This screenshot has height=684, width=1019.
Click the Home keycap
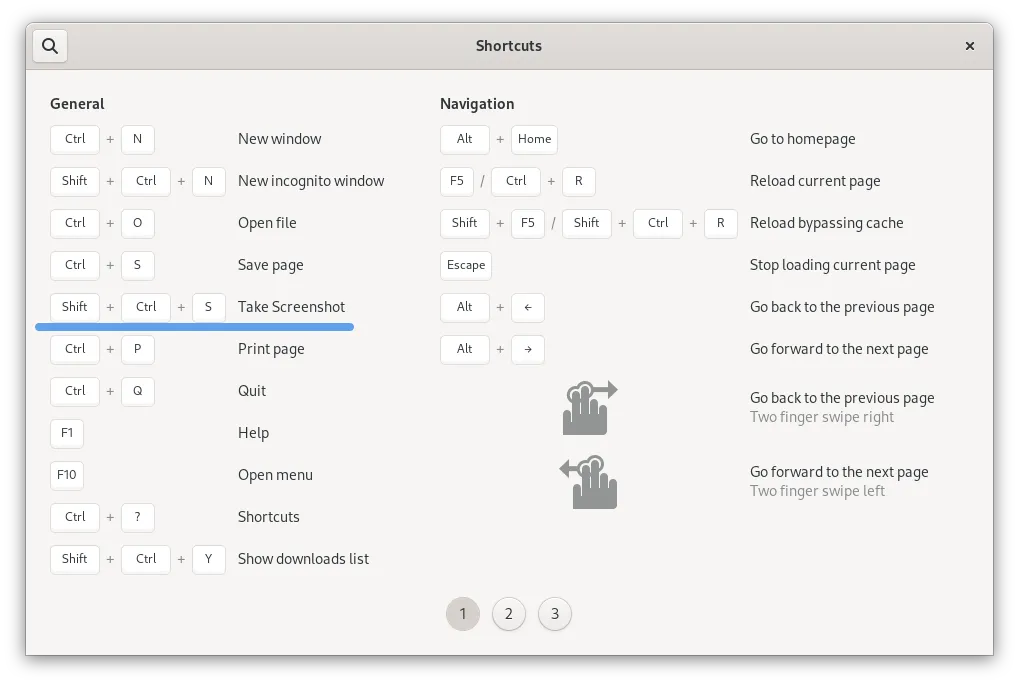534,139
